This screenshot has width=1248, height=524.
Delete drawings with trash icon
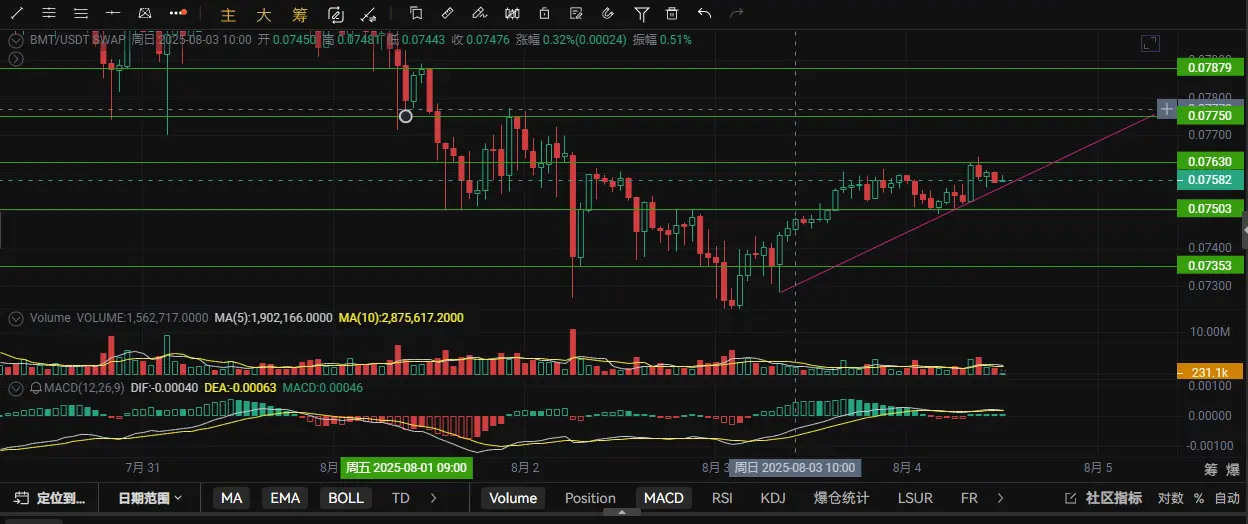[672, 14]
